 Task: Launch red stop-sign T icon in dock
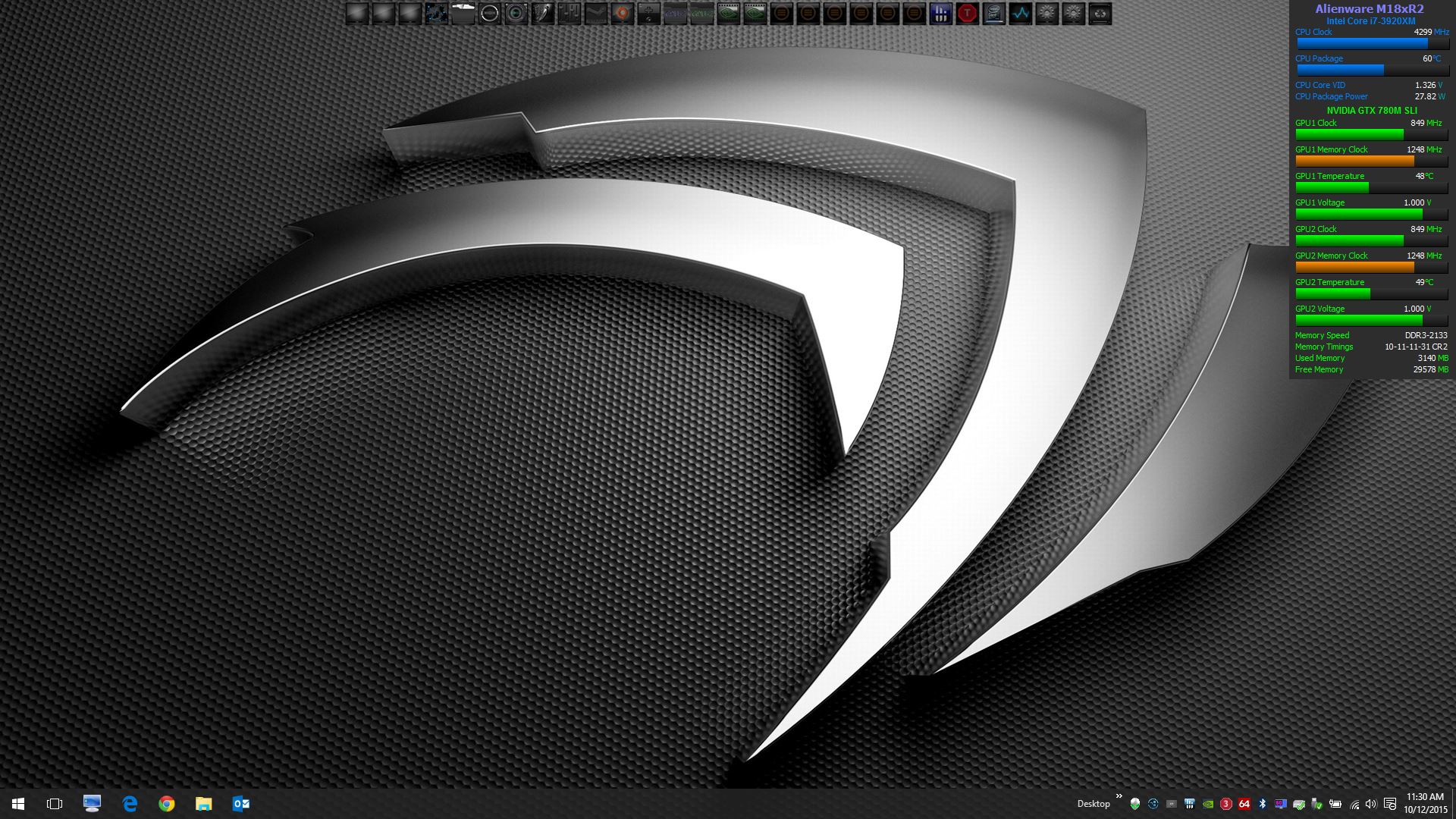point(967,13)
